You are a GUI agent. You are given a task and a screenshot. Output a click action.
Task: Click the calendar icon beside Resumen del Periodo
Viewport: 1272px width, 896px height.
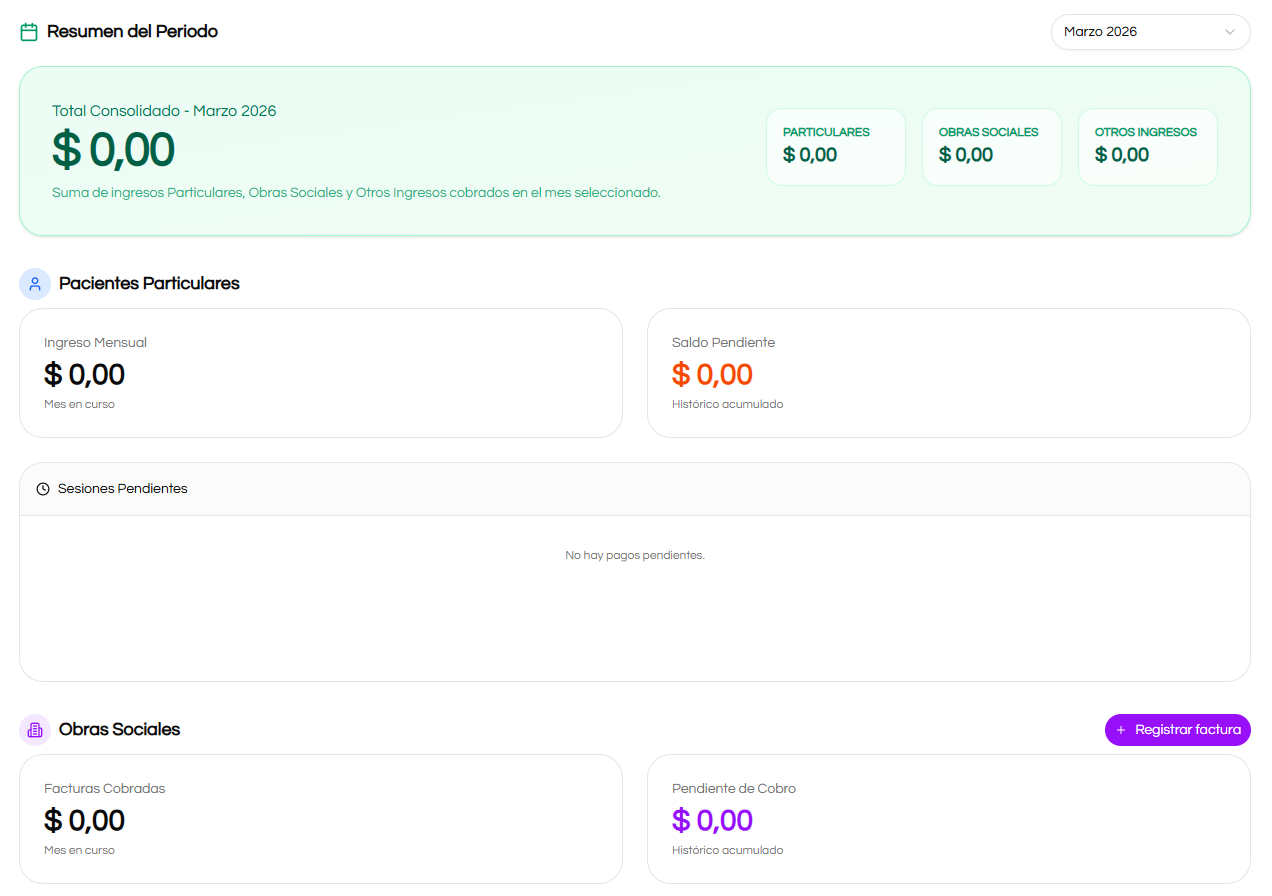(x=29, y=32)
